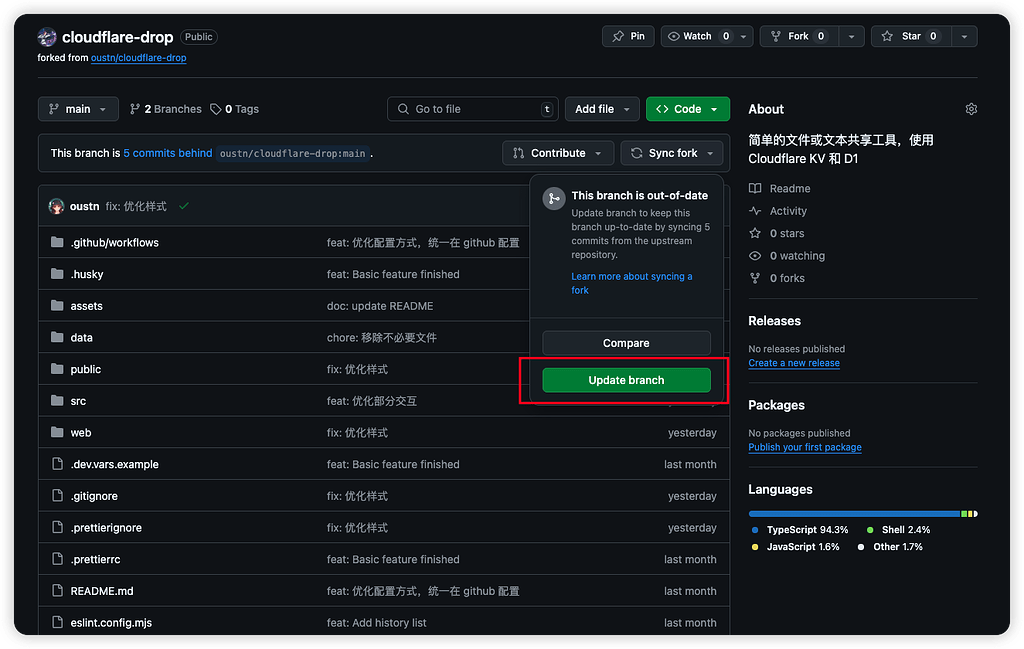
Task: Click the branch icon in the out-of-date popup
Action: click(x=554, y=198)
